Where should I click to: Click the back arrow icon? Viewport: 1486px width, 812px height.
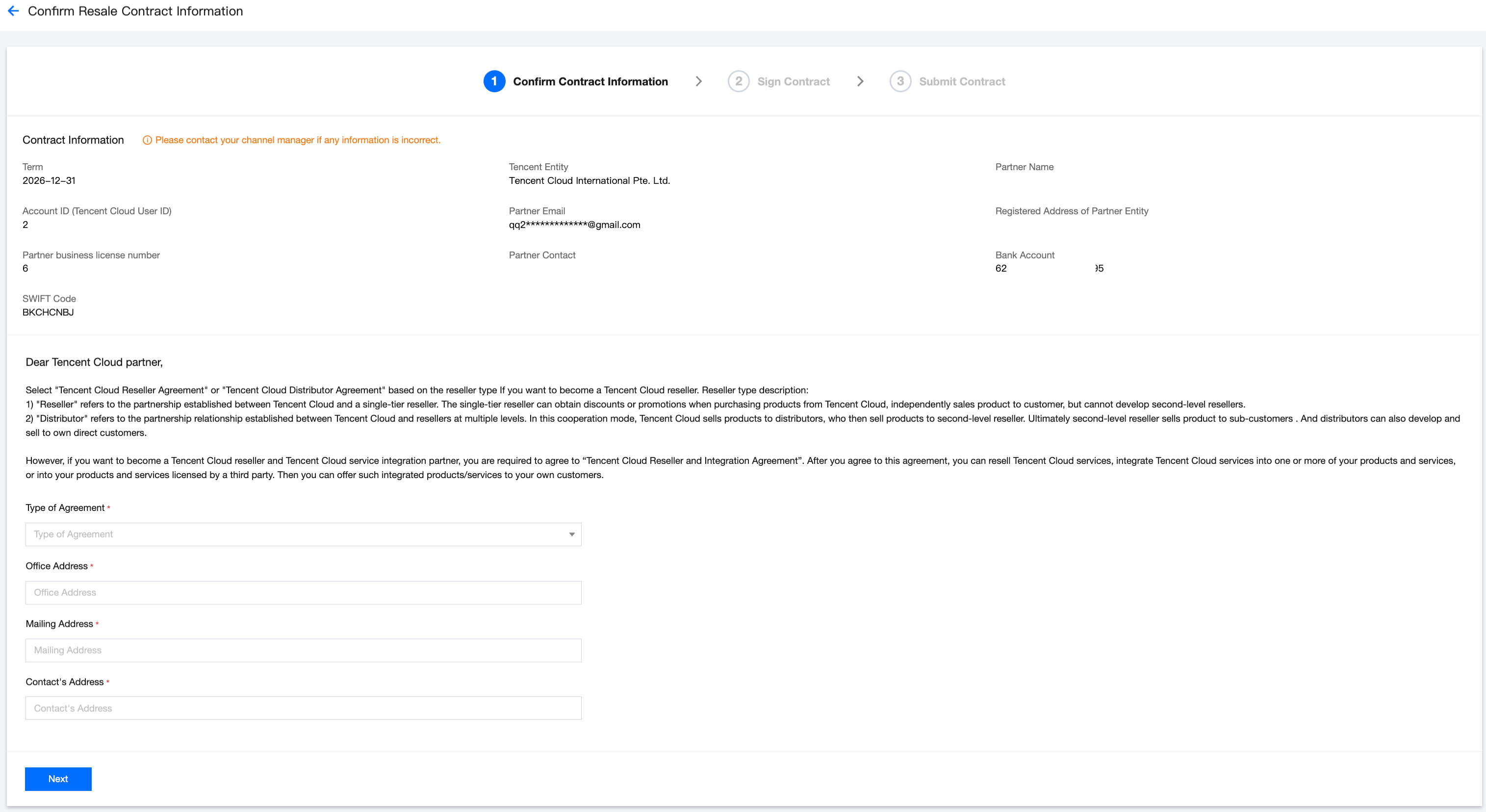click(13, 11)
